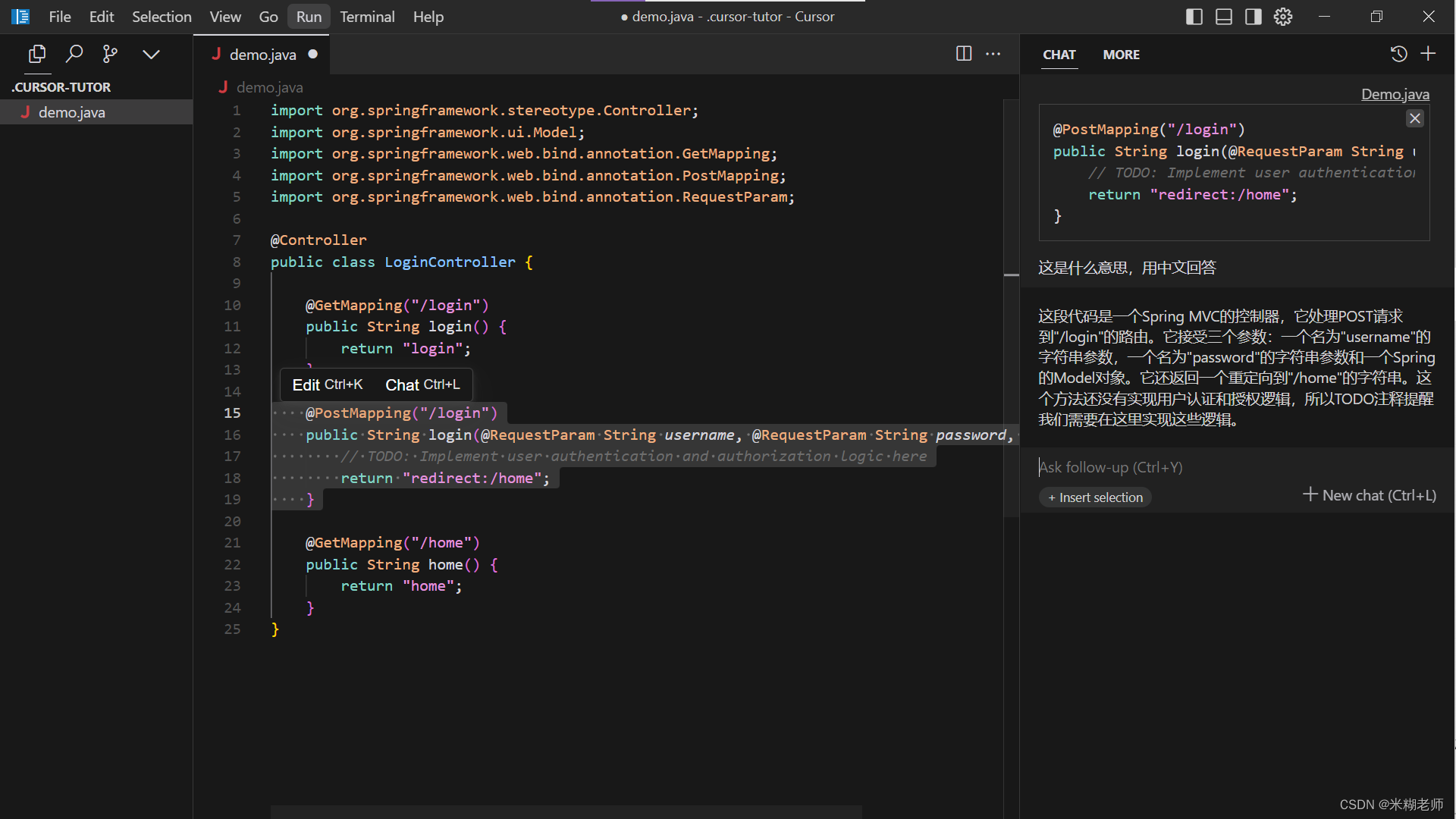Screen dimensions: 1456x819
Task: Open chat history clock icon
Action: point(1398,54)
